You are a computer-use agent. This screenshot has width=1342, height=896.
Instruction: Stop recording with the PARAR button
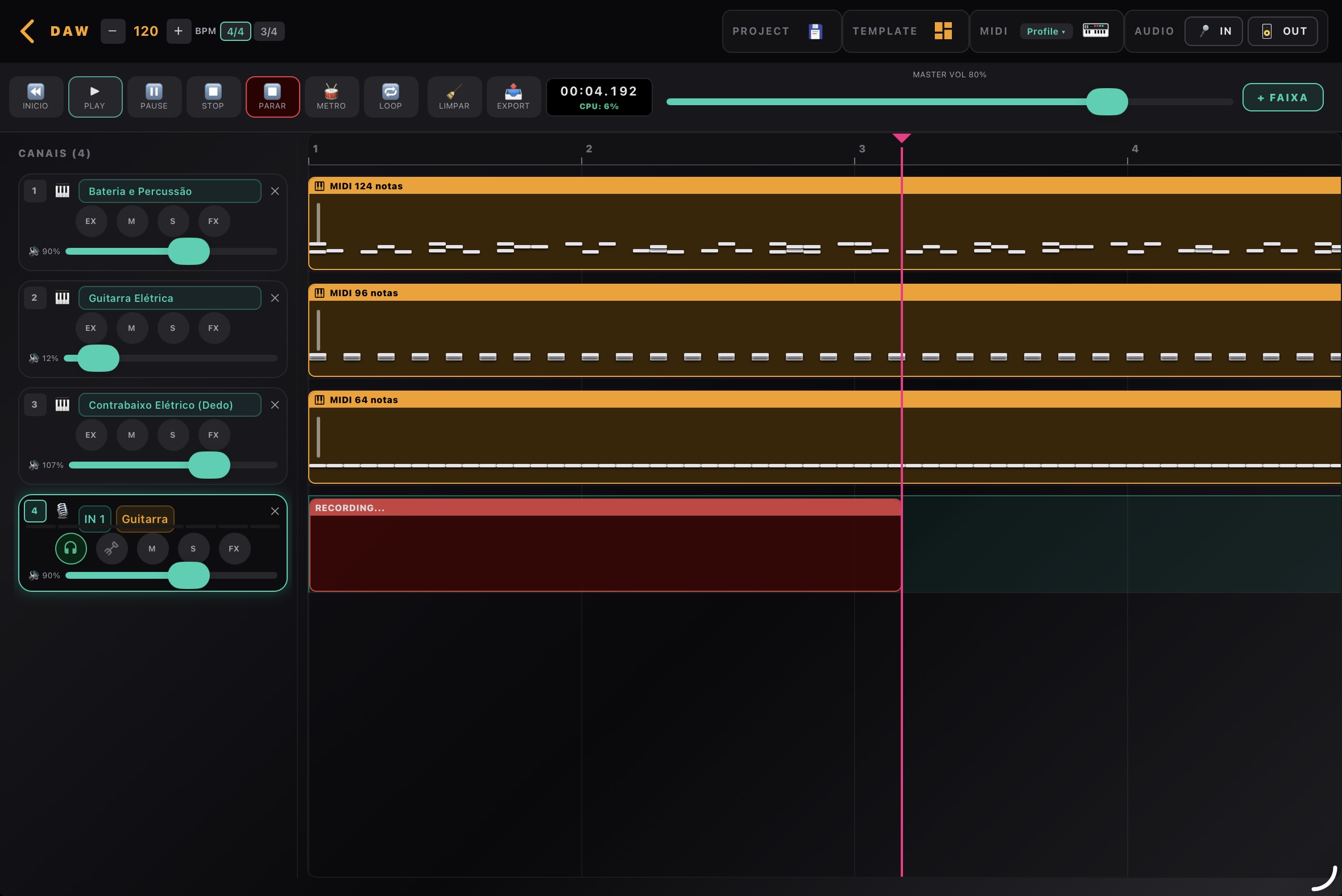(272, 97)
